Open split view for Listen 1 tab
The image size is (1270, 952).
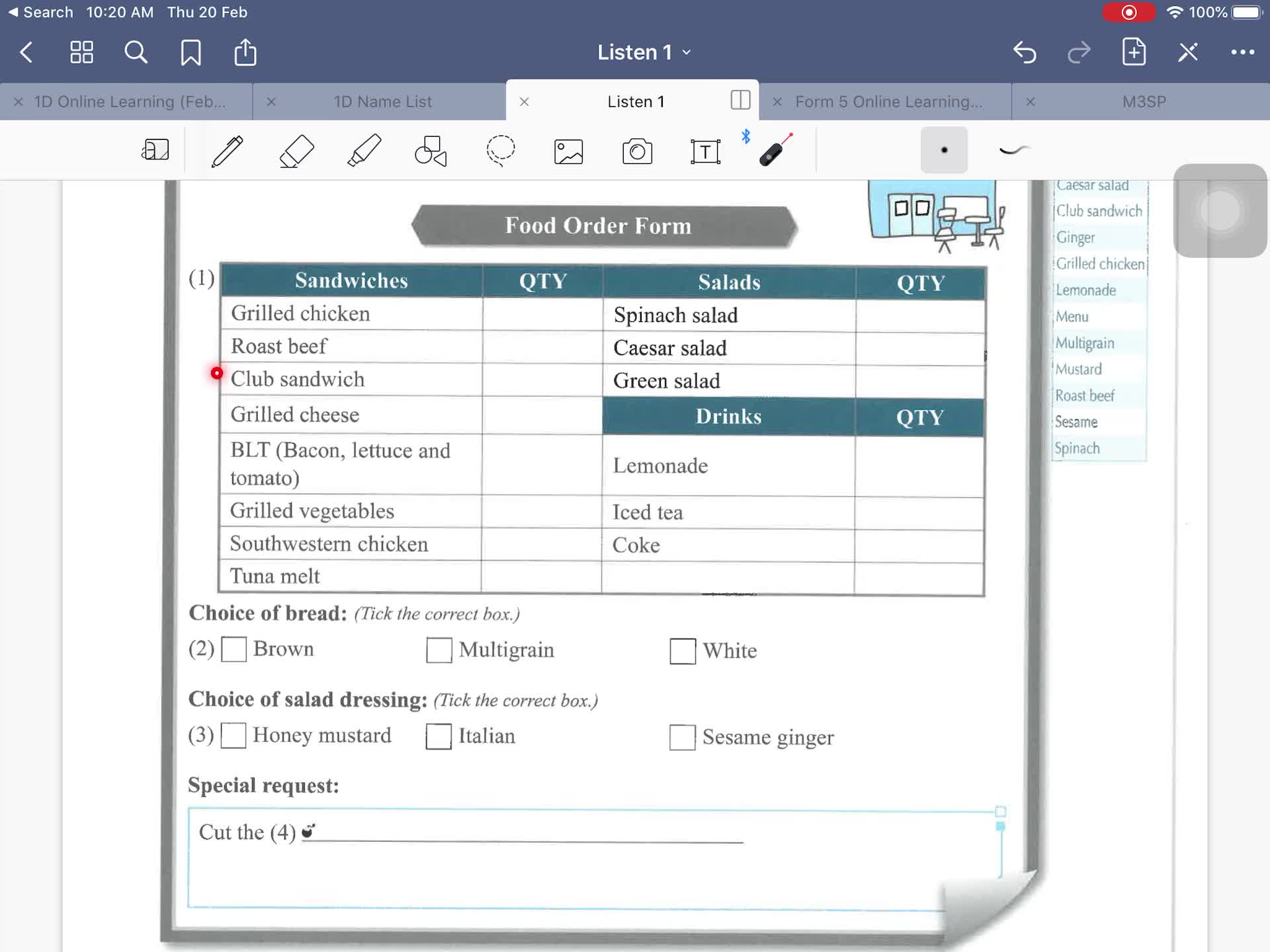740,100
